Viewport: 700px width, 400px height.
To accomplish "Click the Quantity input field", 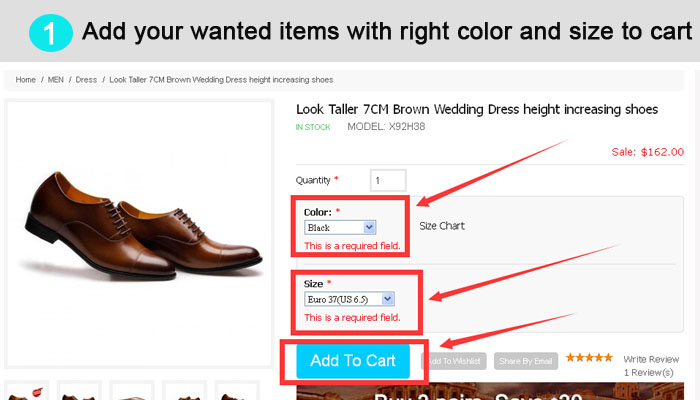I will [388, 180].
